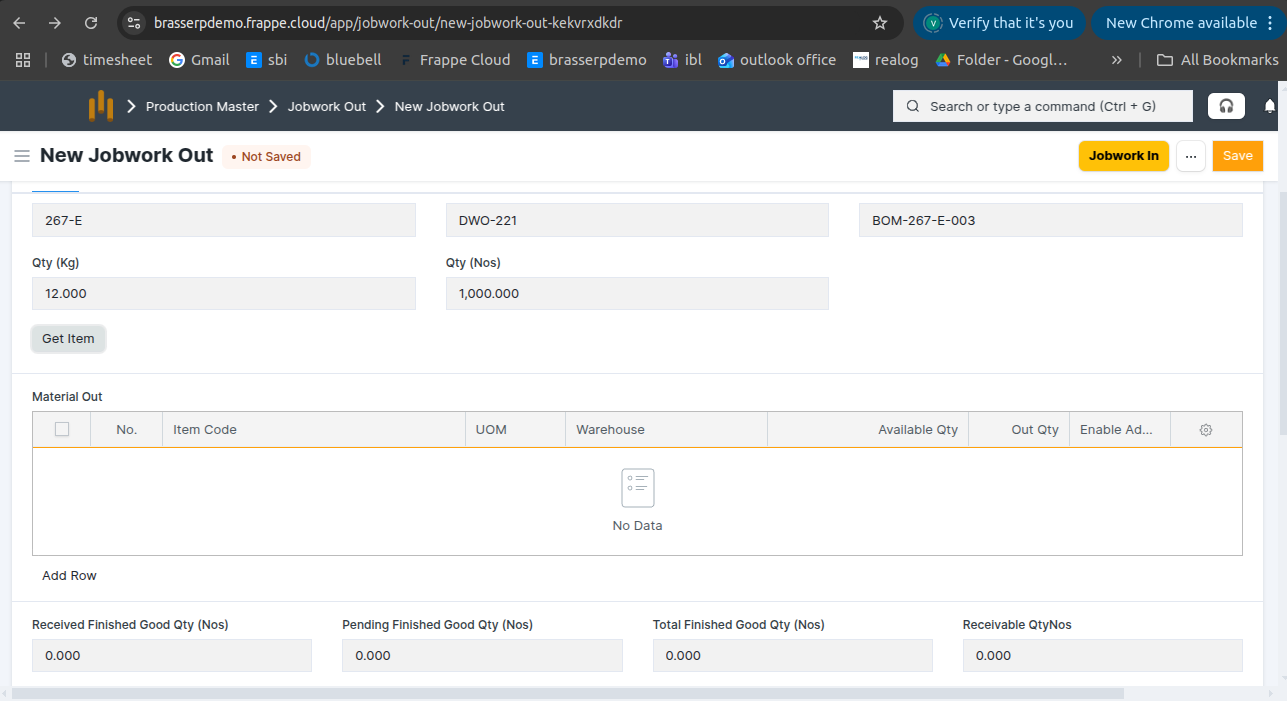Screen dimensions: 1287x701
Task: Focus the search or command bar
Action: [x=1042, y=106]
